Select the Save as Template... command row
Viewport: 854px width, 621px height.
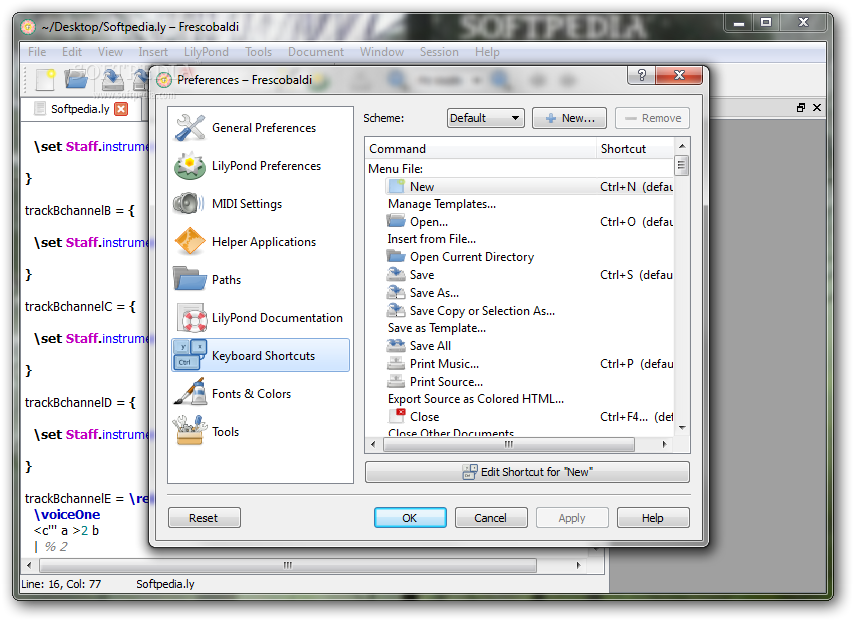point(437,328)
